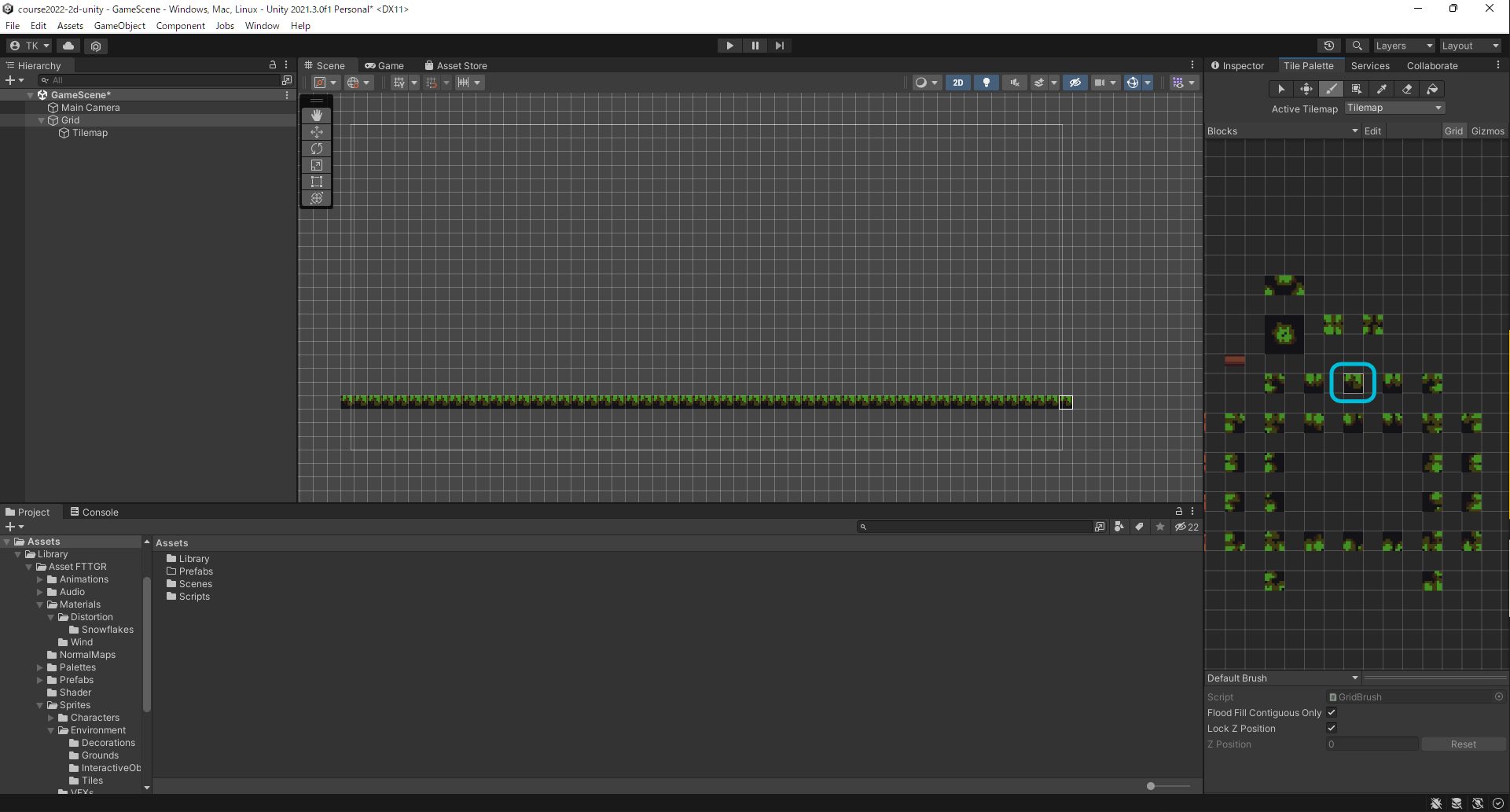
Task: Collapse the Grid object in Hierarchy
Action: (x=42, y=120)
